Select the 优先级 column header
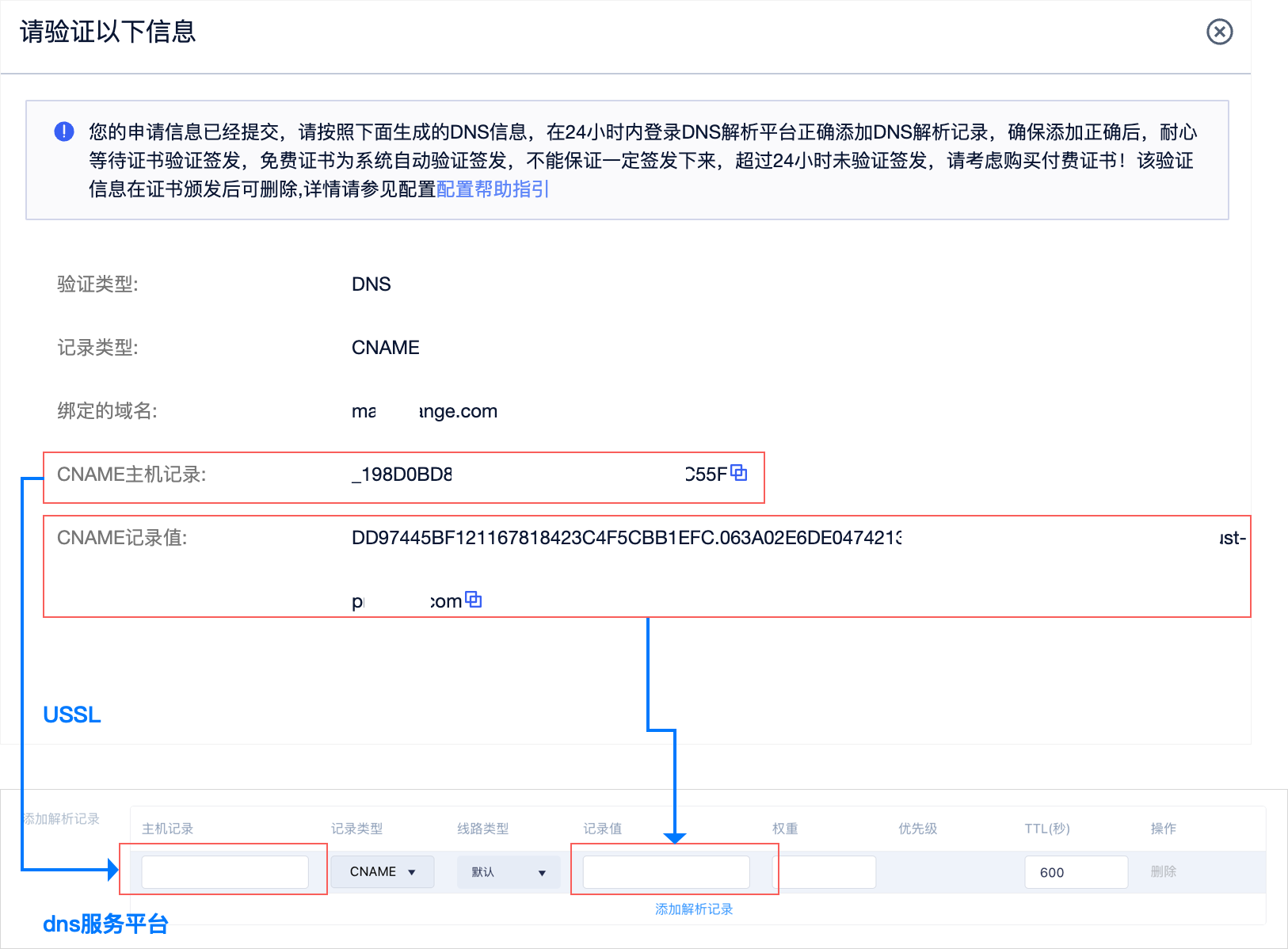1288x949 pixels. click(916, 828)
